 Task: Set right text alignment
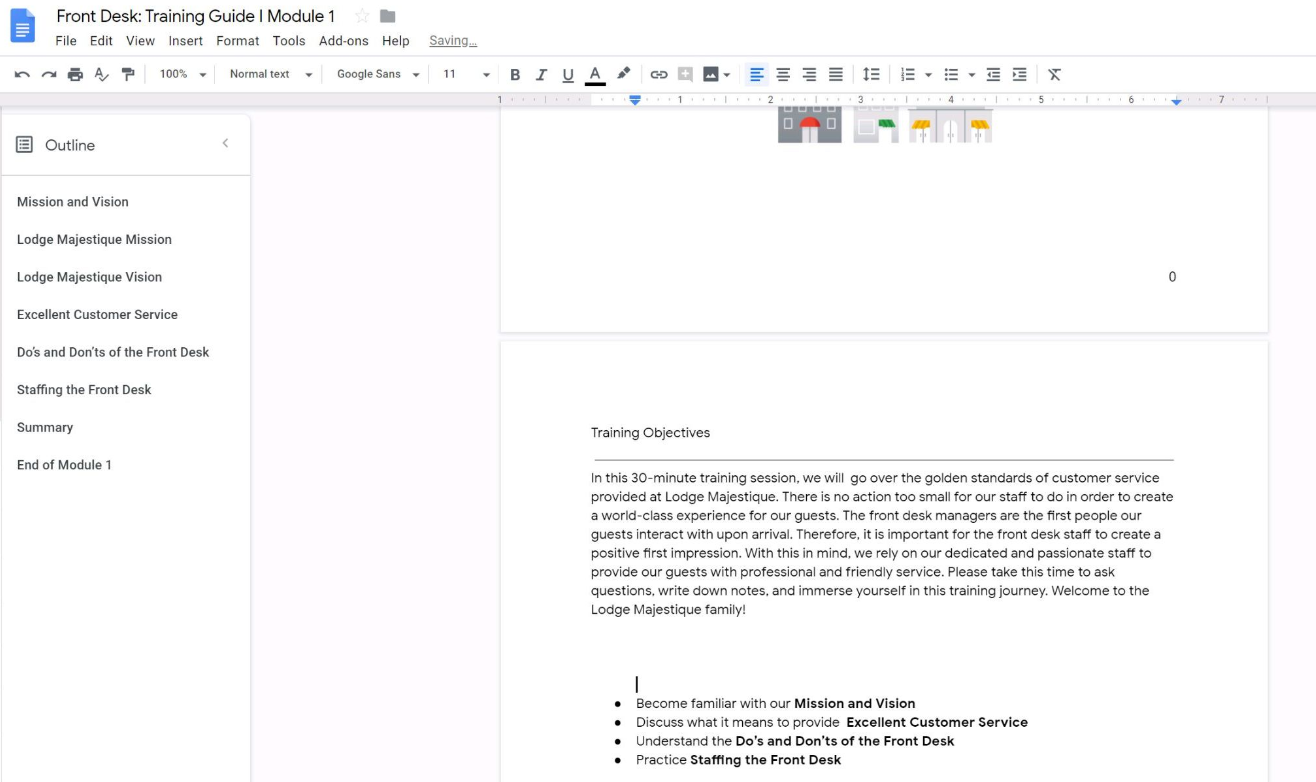[x=809, y=74]
